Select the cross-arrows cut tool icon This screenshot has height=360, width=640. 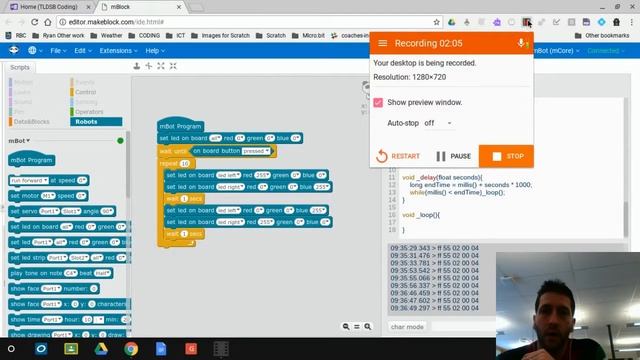[149, 66]
